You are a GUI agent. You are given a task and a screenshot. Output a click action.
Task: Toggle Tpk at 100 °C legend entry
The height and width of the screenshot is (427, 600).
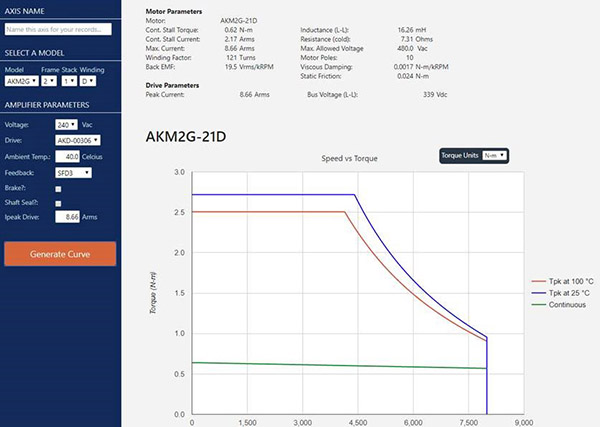562,281
